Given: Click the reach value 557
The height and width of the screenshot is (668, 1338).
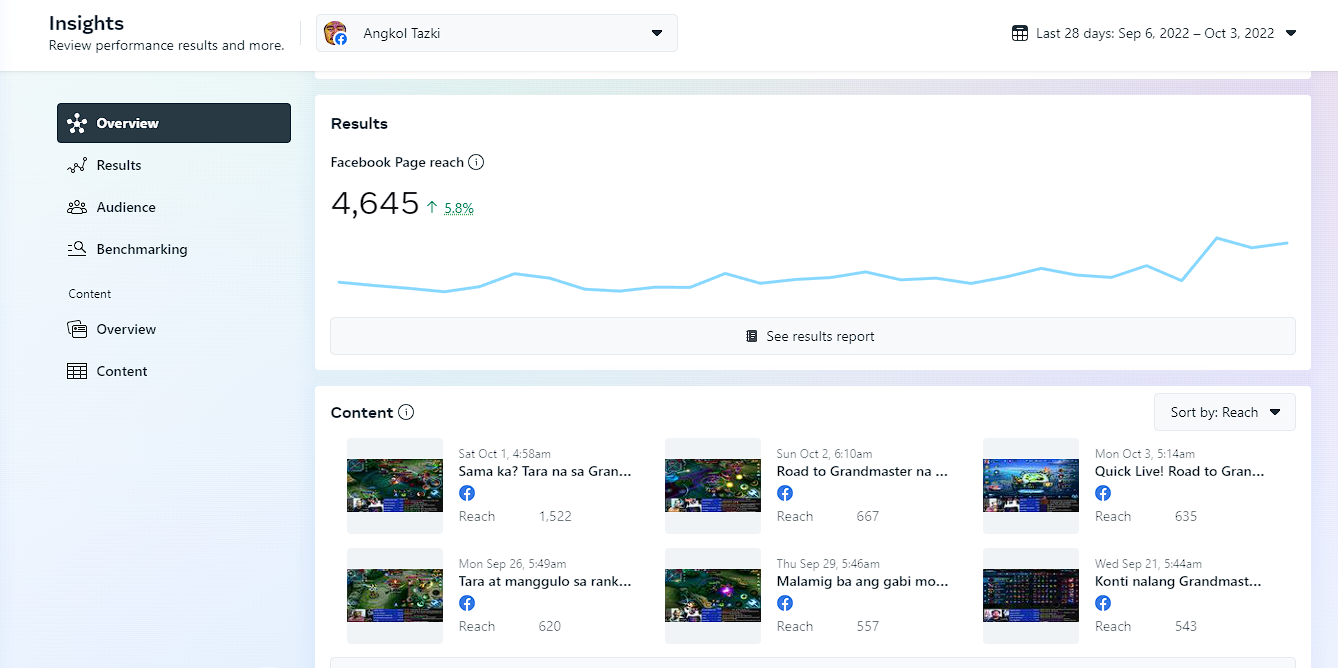Looking at the screenshot, I should [x=868, y=627].
